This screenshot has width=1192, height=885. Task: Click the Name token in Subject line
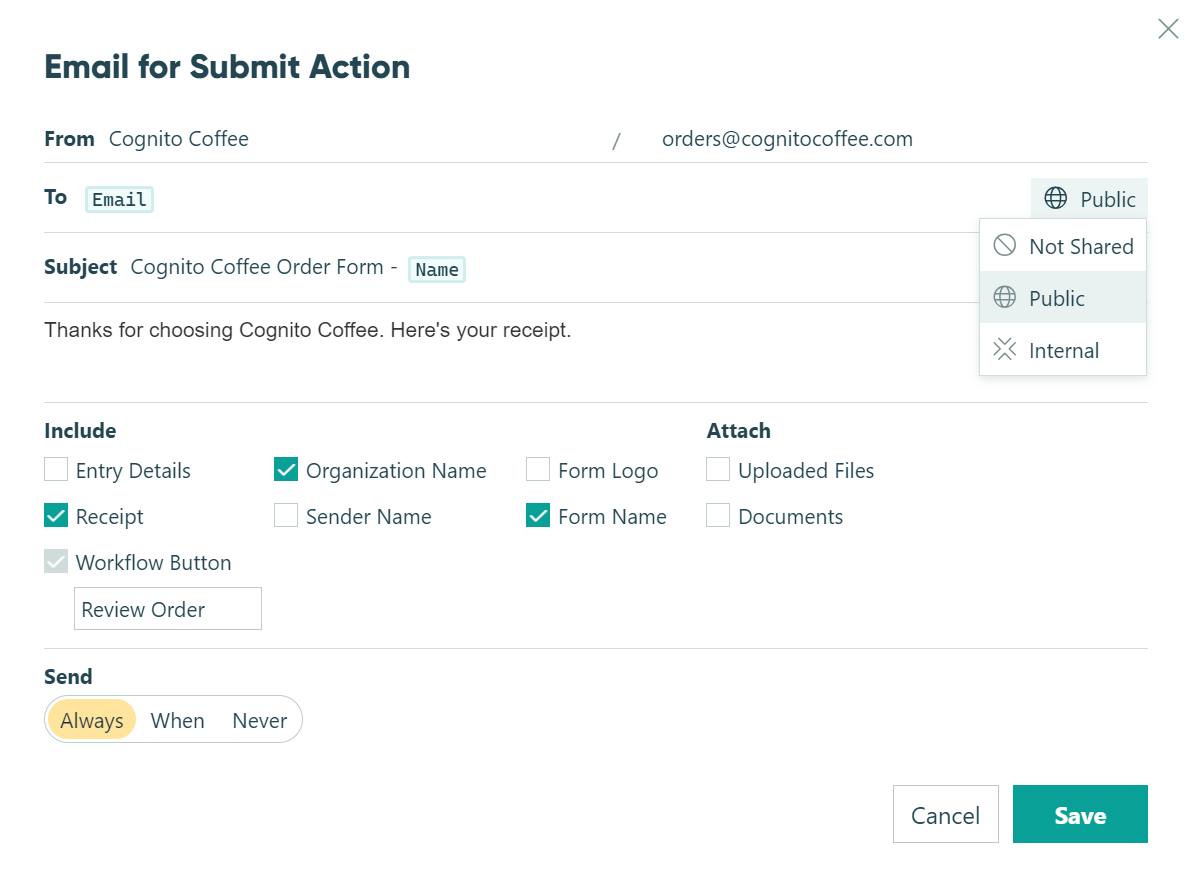pos(436,269)
